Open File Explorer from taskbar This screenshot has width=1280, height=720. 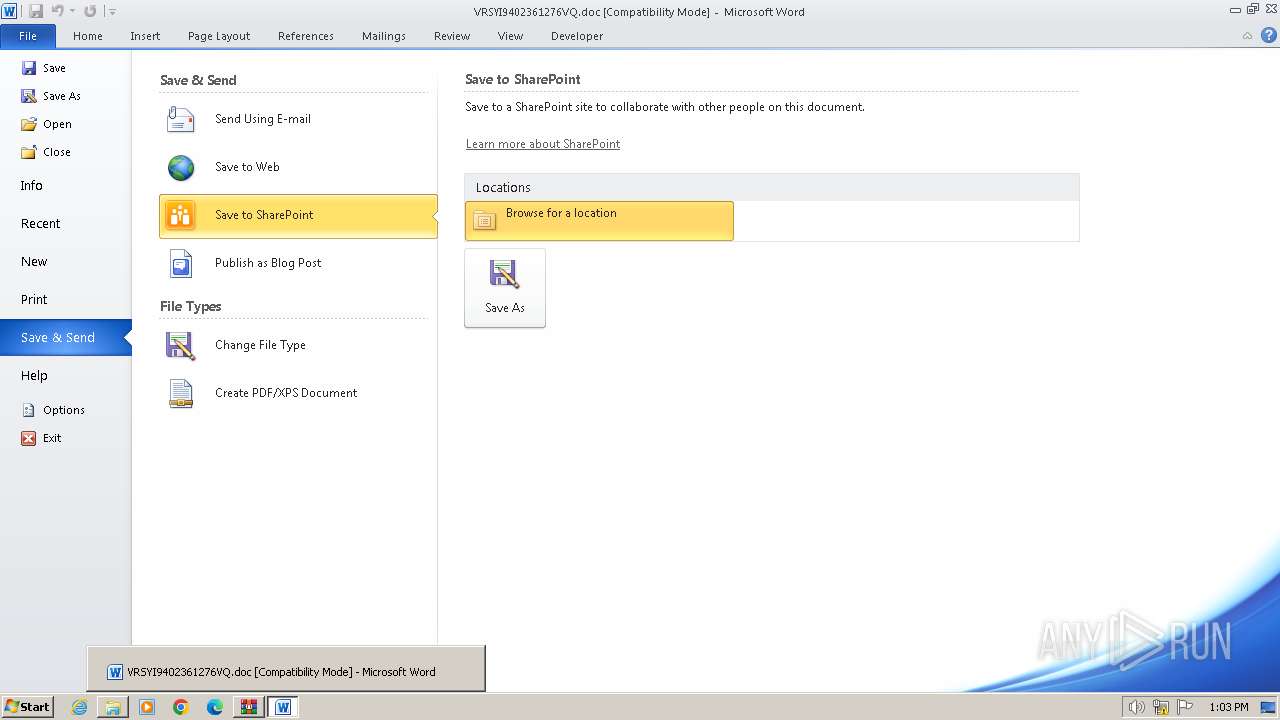click(113, 707)
